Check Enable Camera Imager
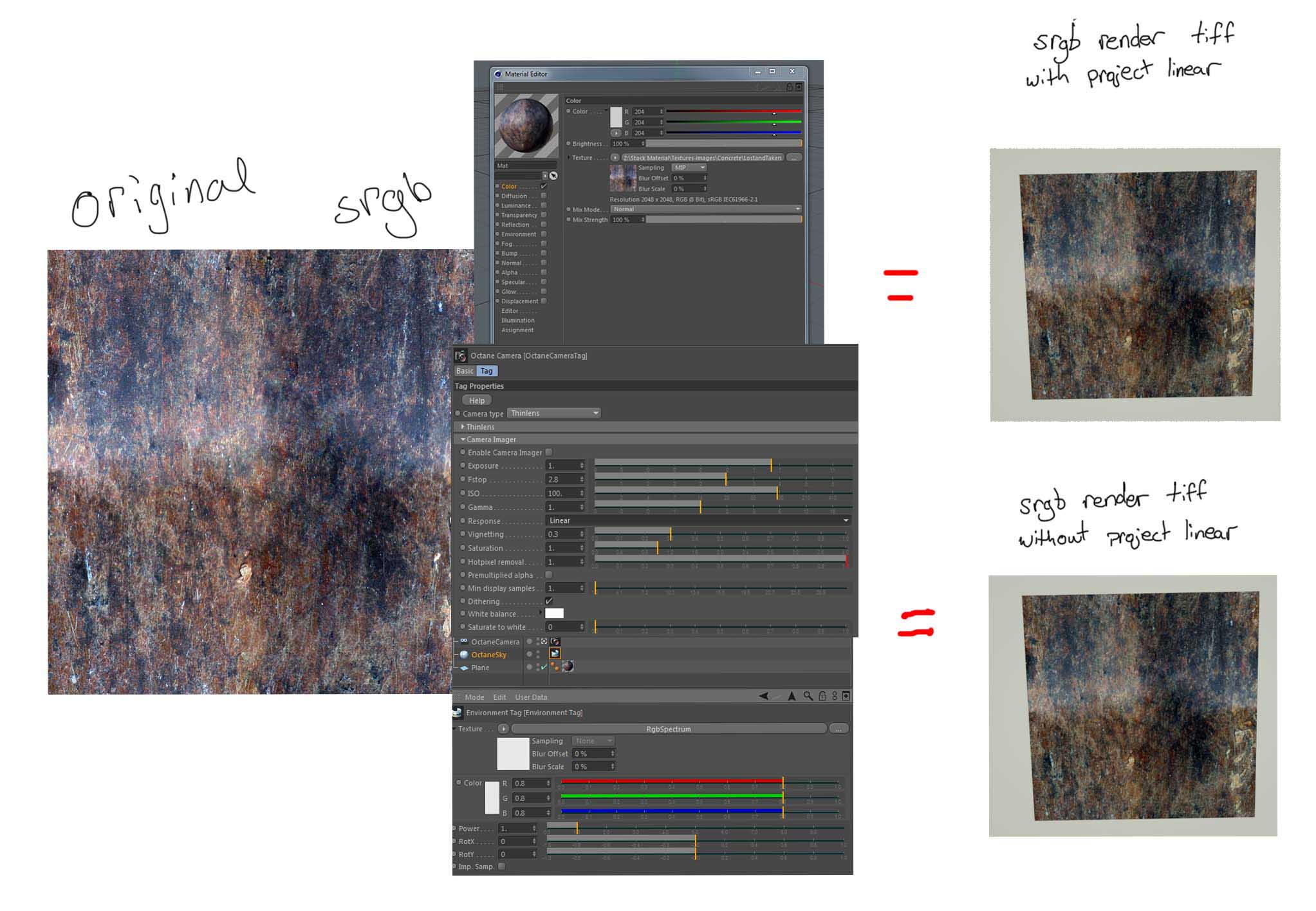The image size is (1316, 911). tap(549, 452)
